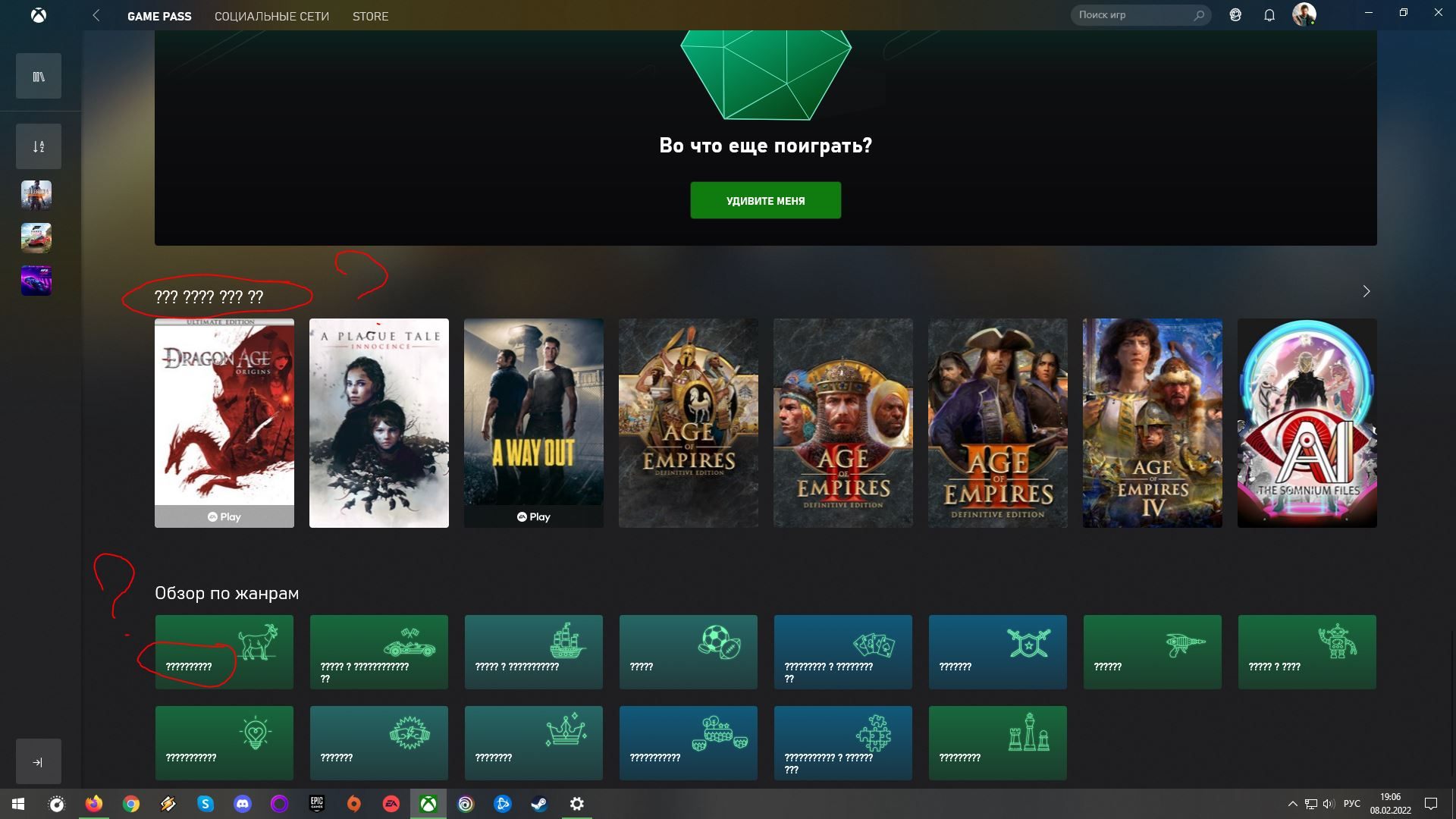The width and height of the screenshot is (1456, 819).
Task: Click the first game thumbnail sidebar icon
Action: pyautogui.click(x=37, y=195)
